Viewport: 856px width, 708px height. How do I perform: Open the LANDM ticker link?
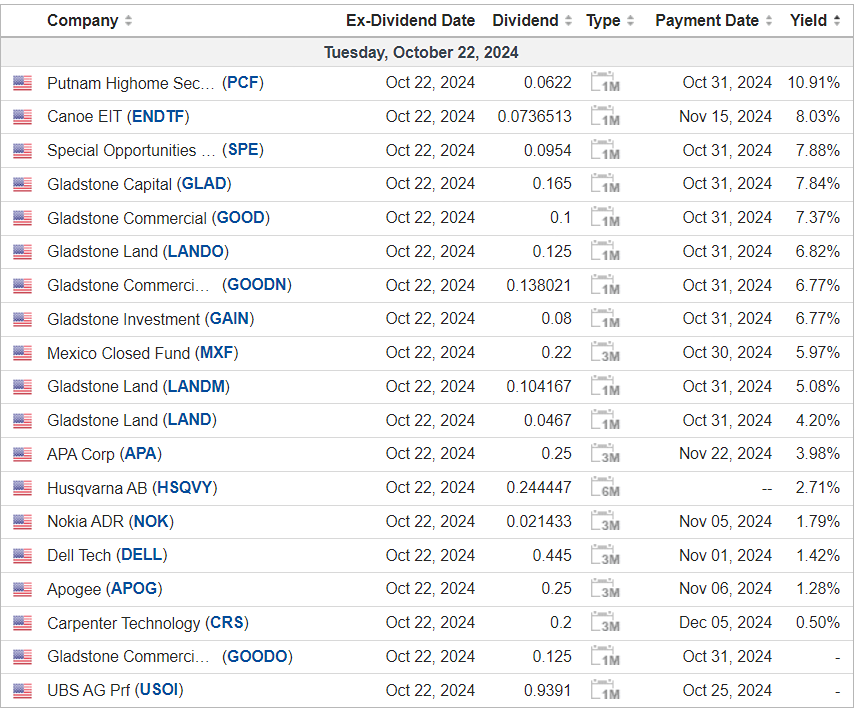tap(196, 386)
